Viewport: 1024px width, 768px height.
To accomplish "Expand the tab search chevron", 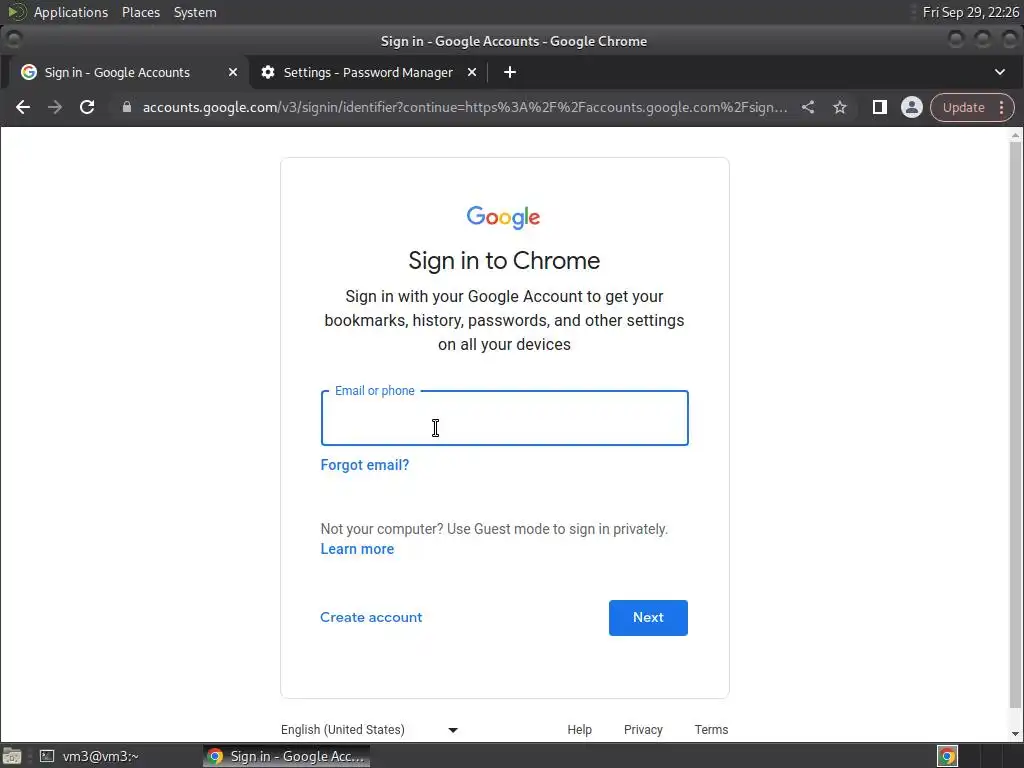I will click(x=1000, y=72).
